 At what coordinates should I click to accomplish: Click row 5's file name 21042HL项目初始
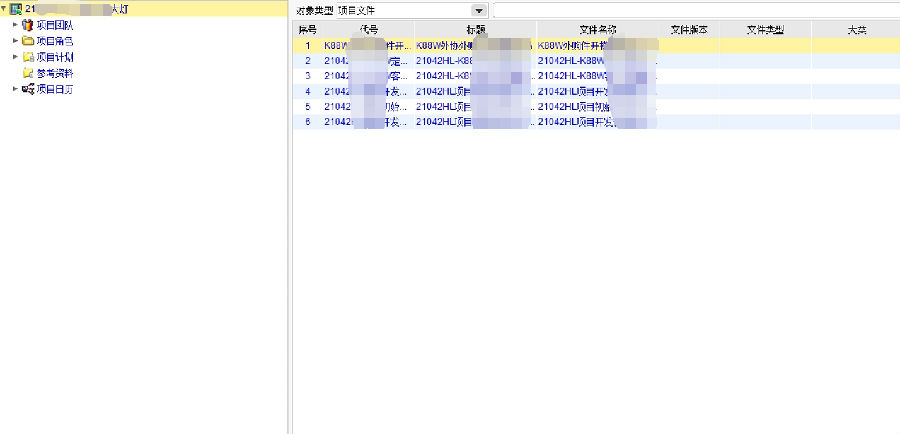(598, 106)
